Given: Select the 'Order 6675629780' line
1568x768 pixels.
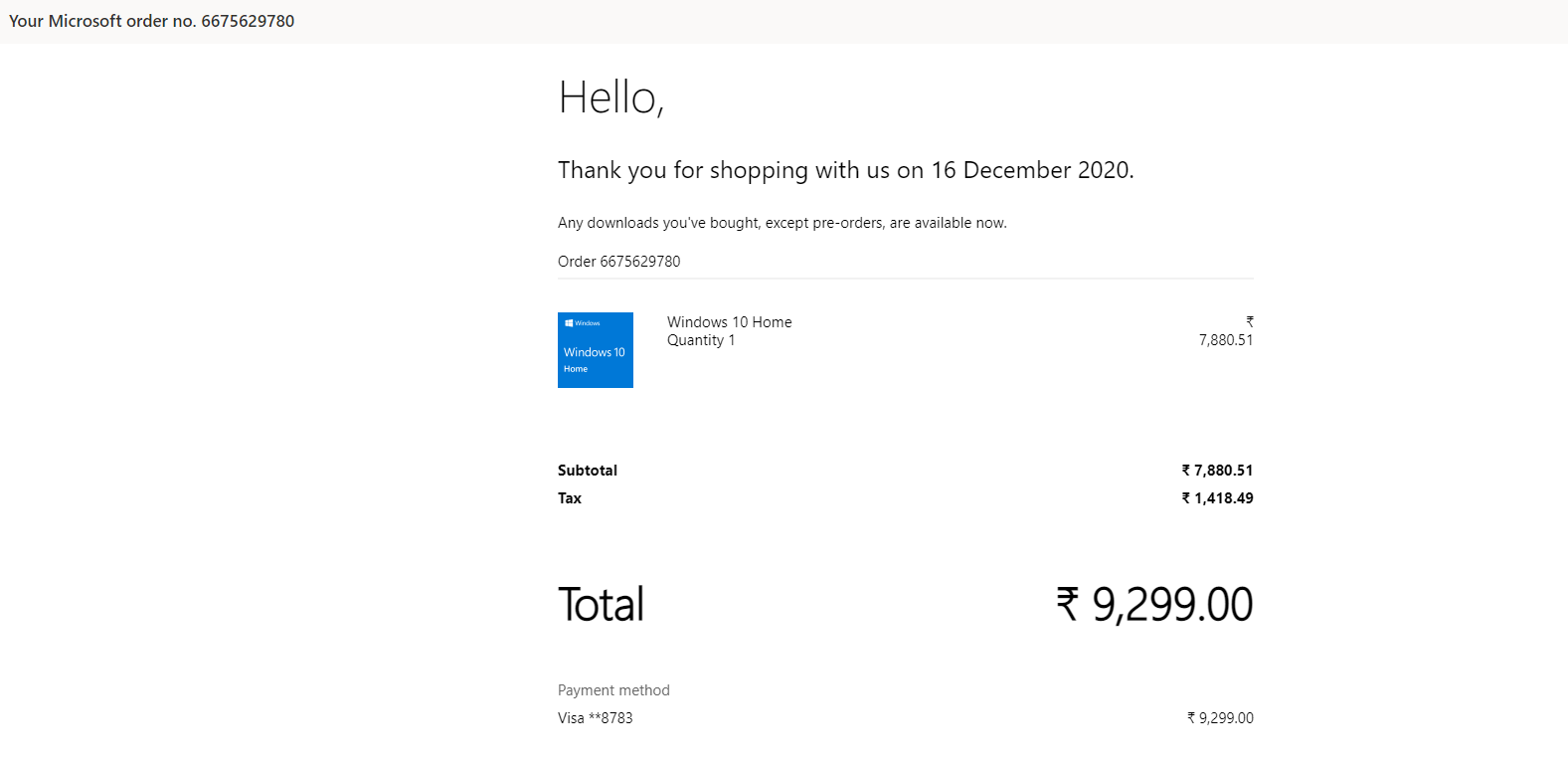Looking at the screenshot, I should 618,262.
